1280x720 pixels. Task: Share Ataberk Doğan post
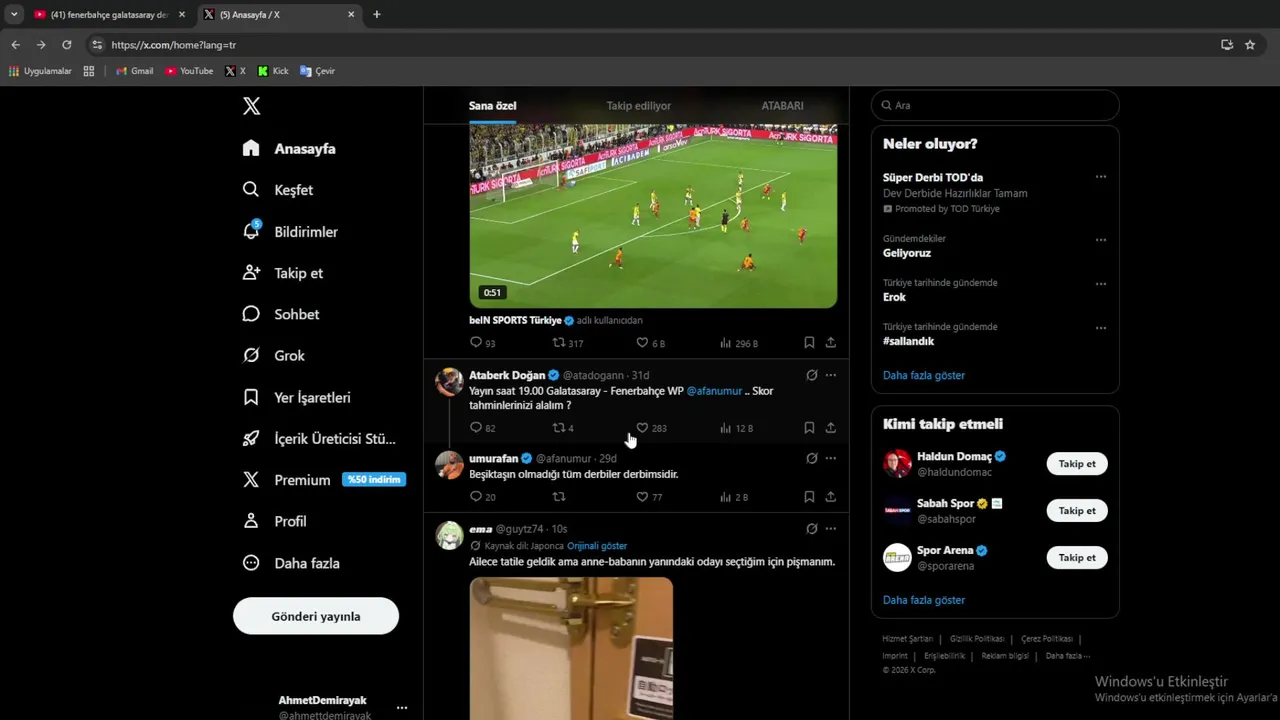coord(830,428)
